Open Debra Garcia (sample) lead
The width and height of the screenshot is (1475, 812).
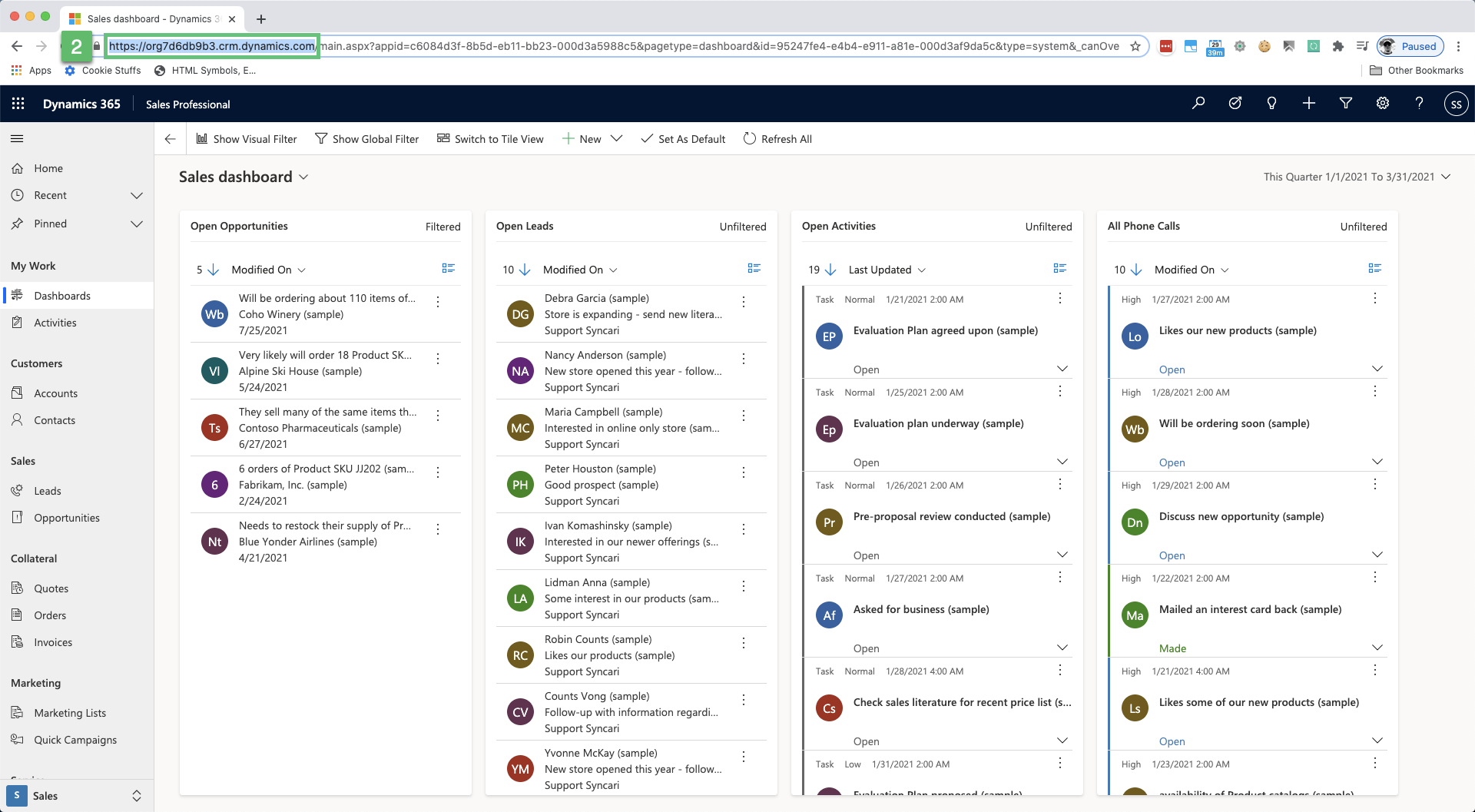point(596,298)
